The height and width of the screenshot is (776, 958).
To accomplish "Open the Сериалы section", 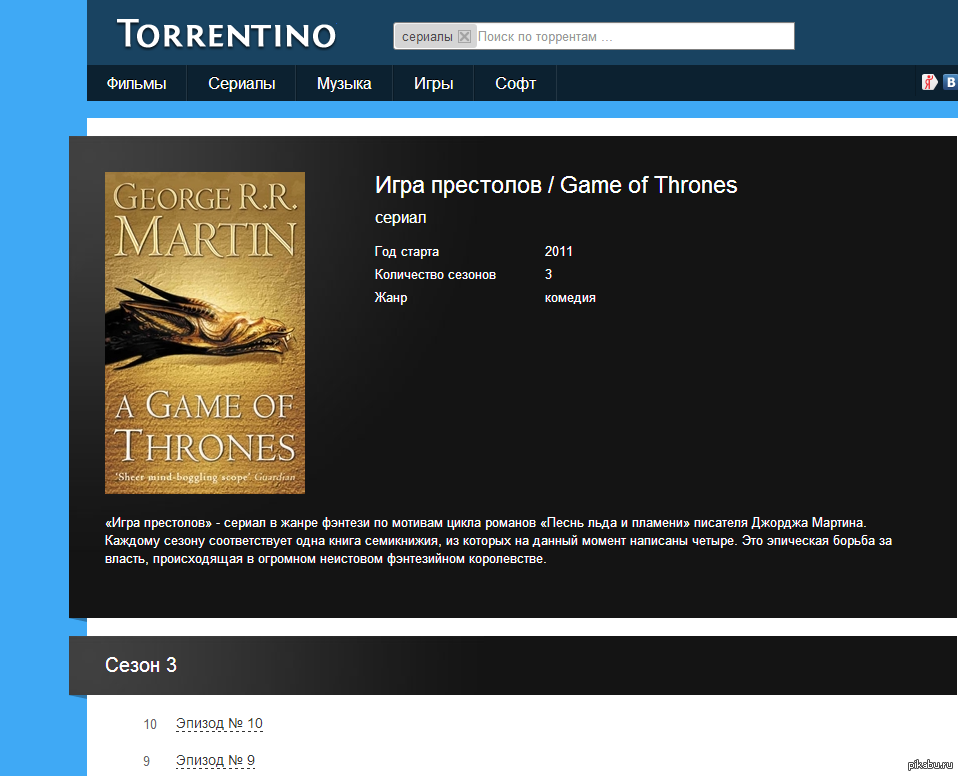I will (x=241, y=84).
